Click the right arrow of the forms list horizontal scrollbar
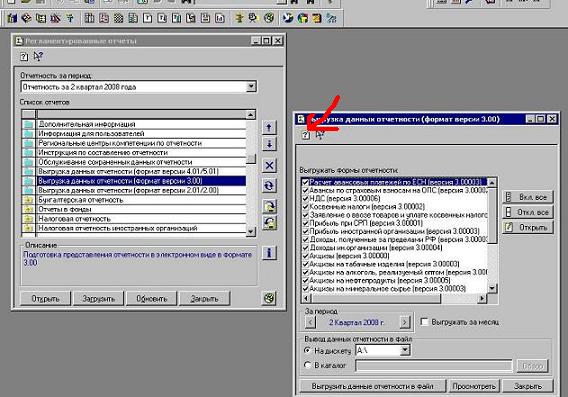 click(482, 298)
